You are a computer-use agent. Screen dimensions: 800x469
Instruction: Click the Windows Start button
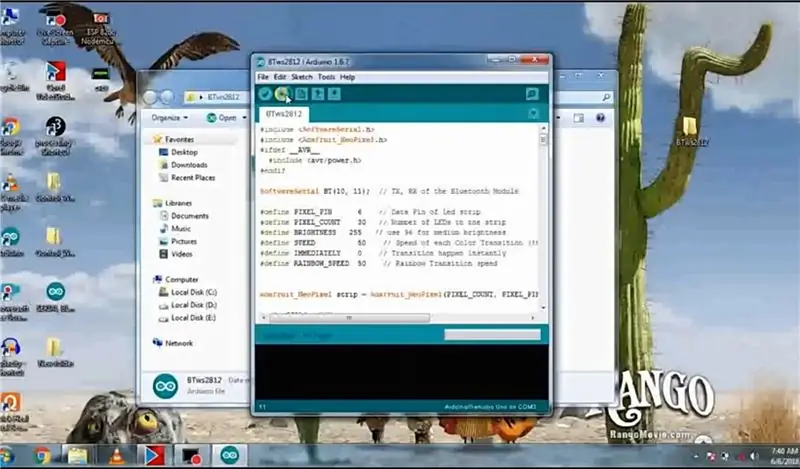[x=7, y=455]
